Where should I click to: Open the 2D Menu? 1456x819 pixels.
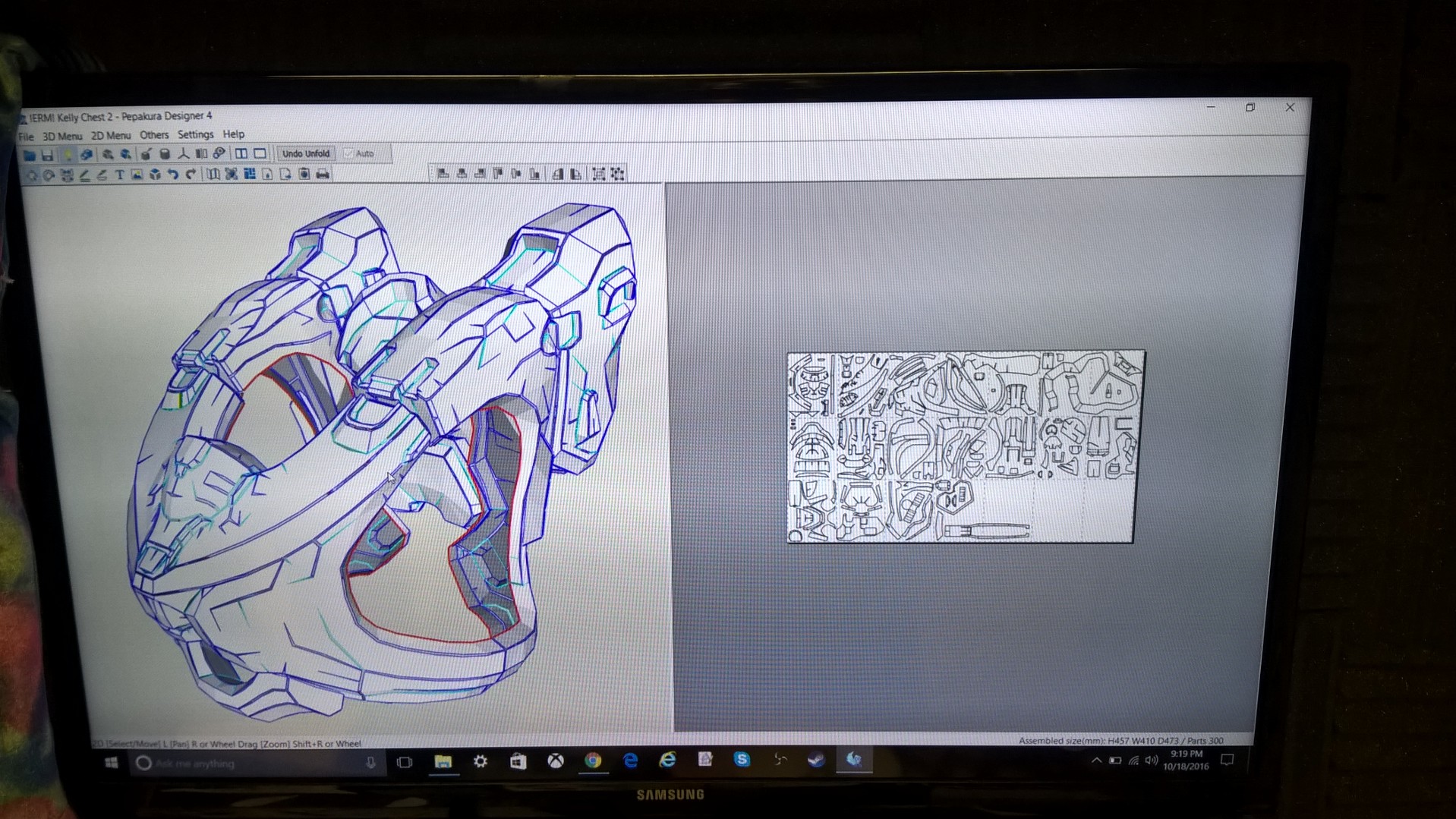click(x=111, y=135)
